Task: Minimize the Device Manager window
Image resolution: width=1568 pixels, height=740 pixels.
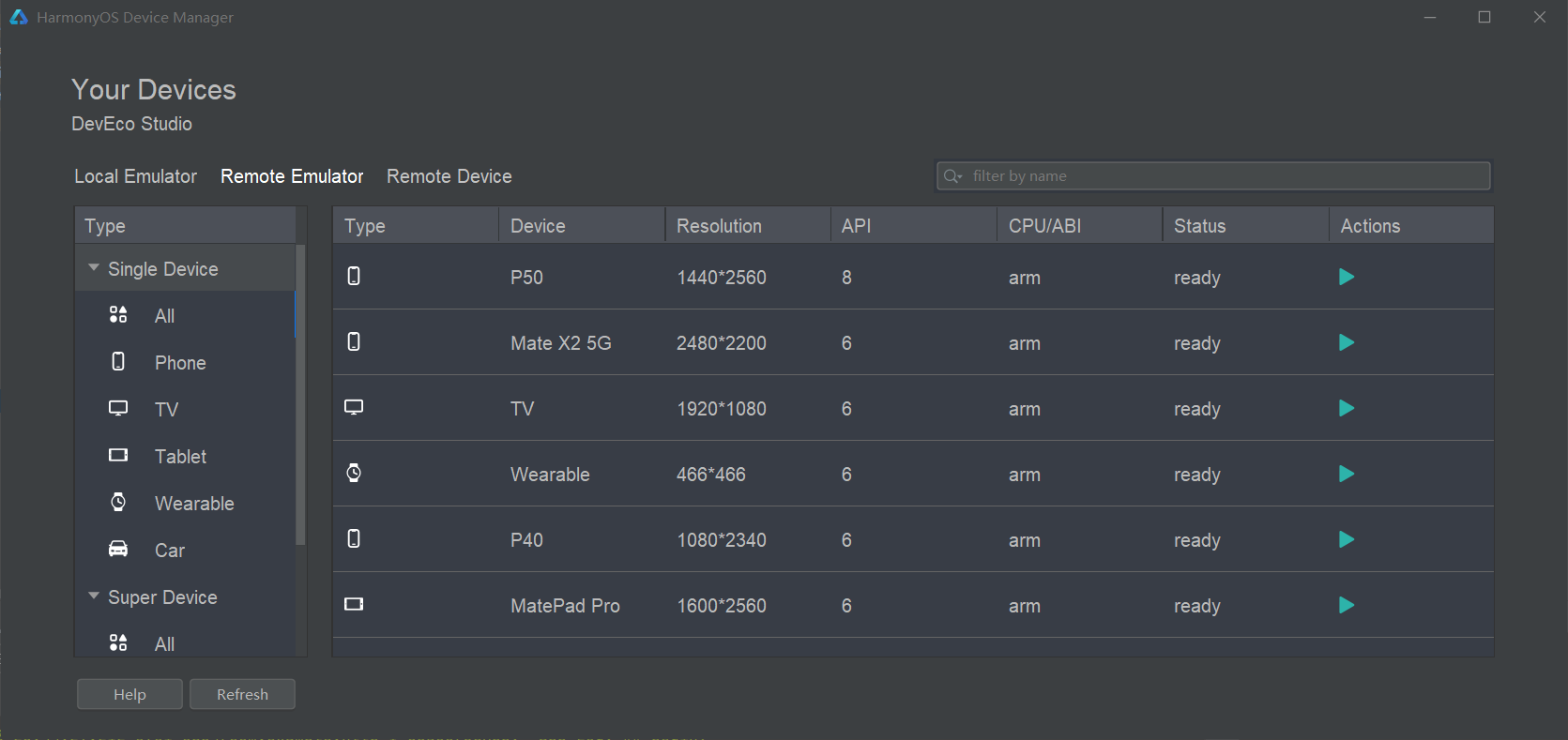Action: coord(1430,17)
